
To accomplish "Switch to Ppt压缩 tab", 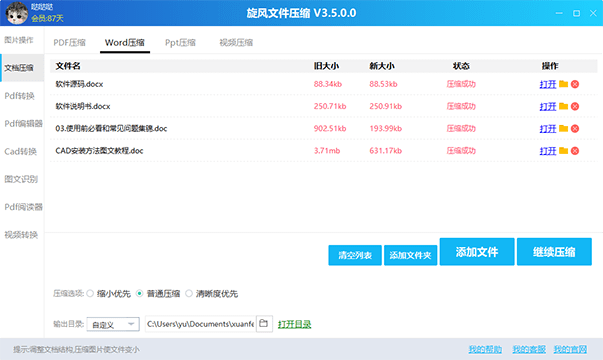I will [180, 43].
